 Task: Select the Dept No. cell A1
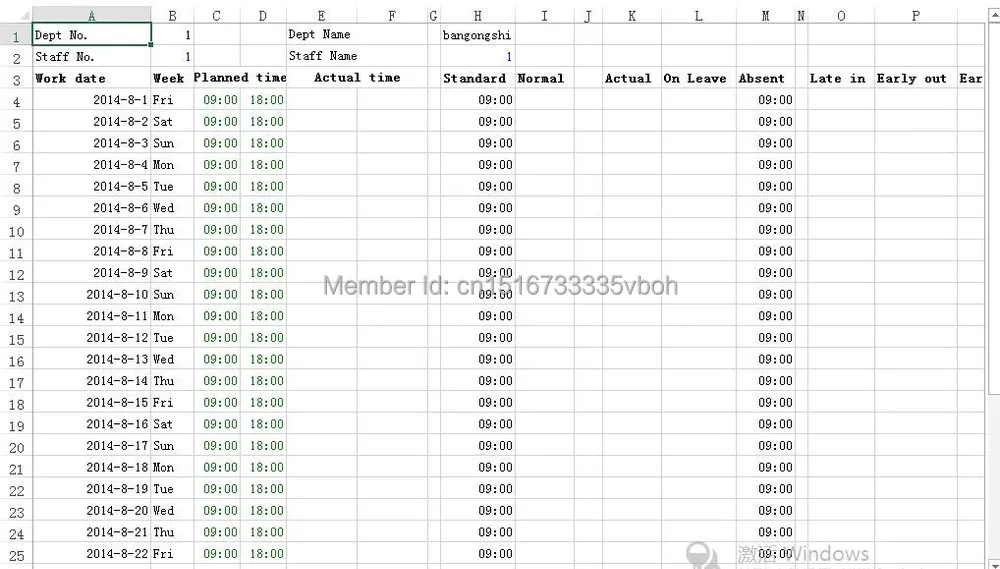tap(91, 34)
